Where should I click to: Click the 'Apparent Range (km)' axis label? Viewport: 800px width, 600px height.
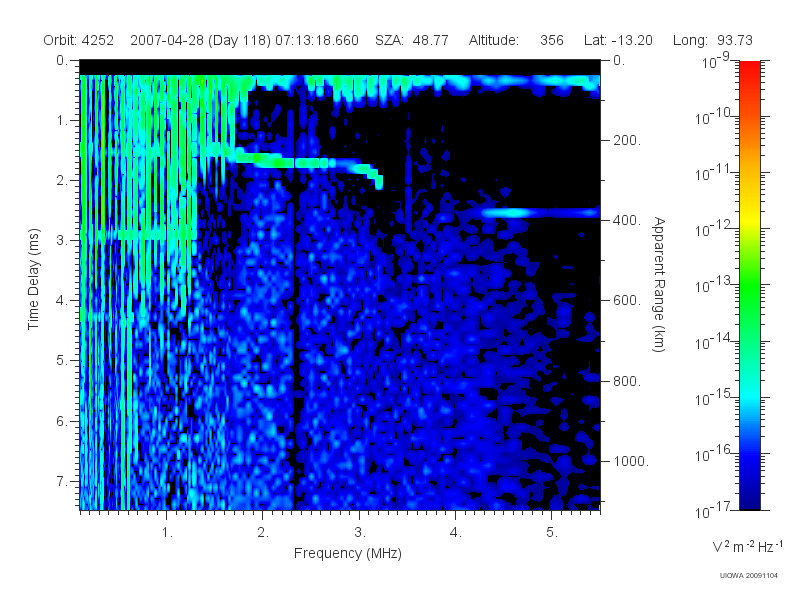[659, 285]
